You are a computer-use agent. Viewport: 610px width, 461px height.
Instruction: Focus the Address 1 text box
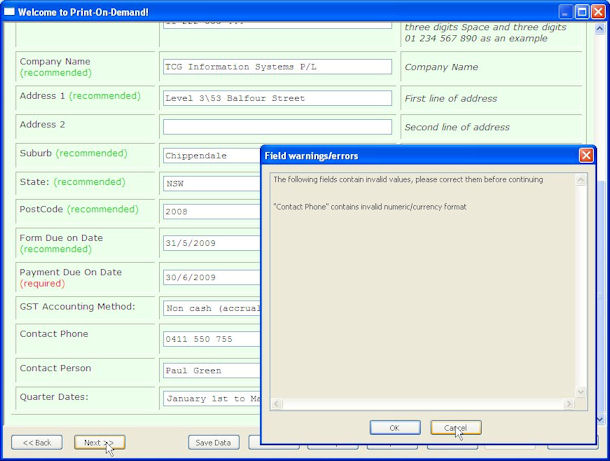tap(277, 98)
